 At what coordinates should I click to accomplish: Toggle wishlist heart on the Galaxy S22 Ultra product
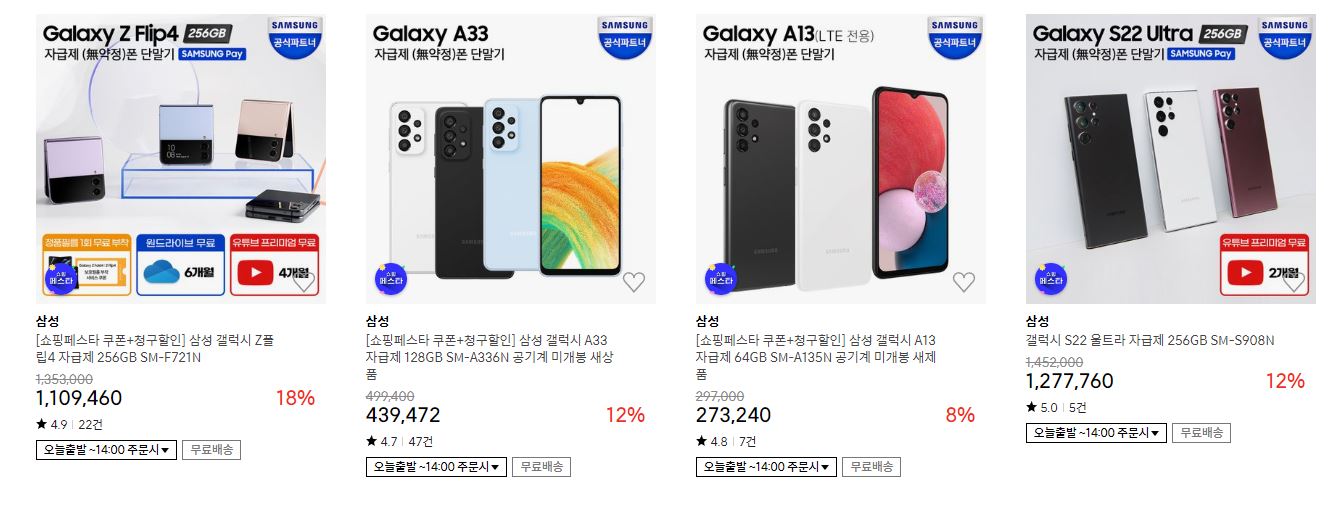pyautogui.click(x=1294, y=282)
